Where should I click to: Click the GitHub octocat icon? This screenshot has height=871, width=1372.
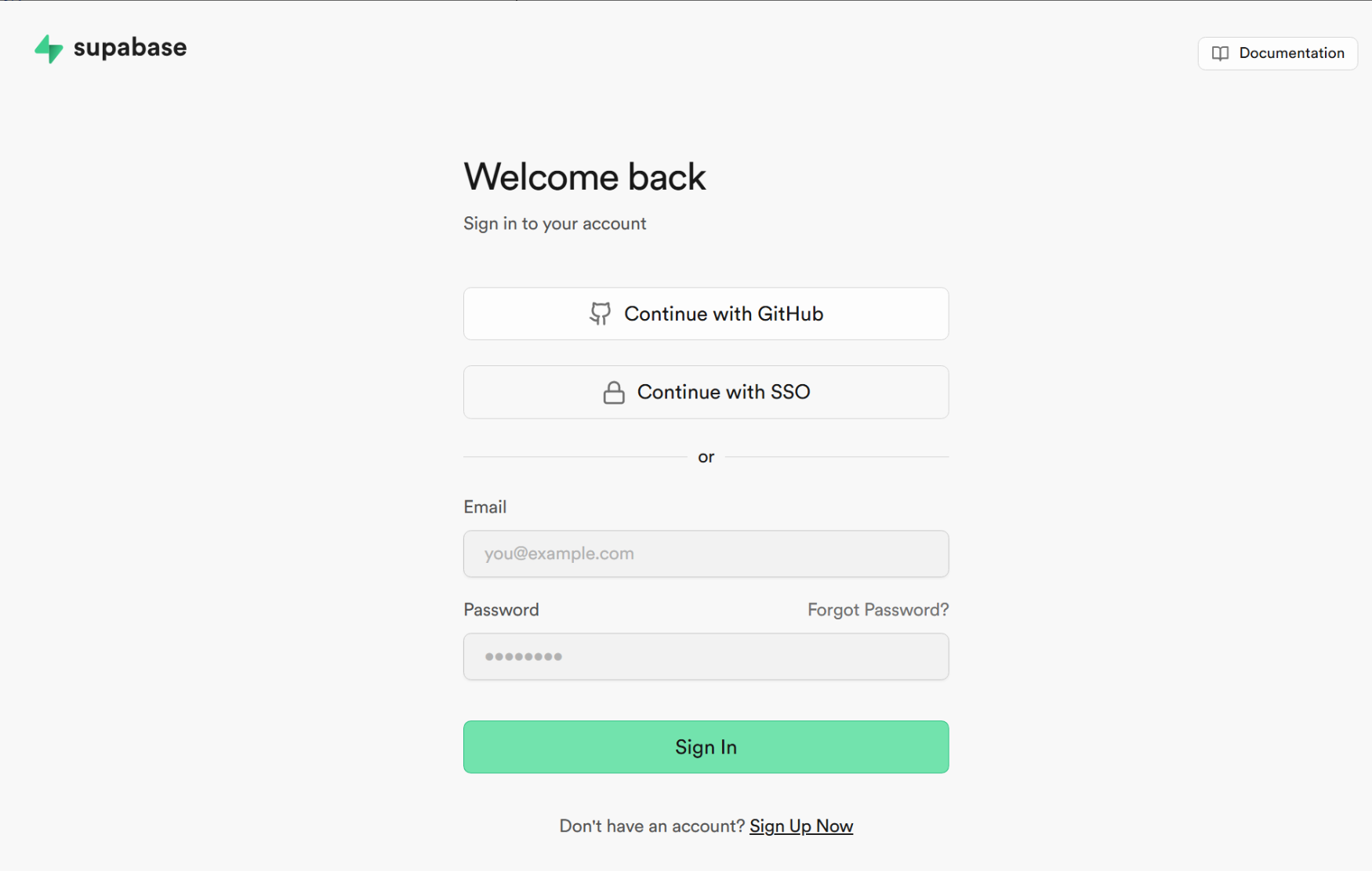click(600, 314)
